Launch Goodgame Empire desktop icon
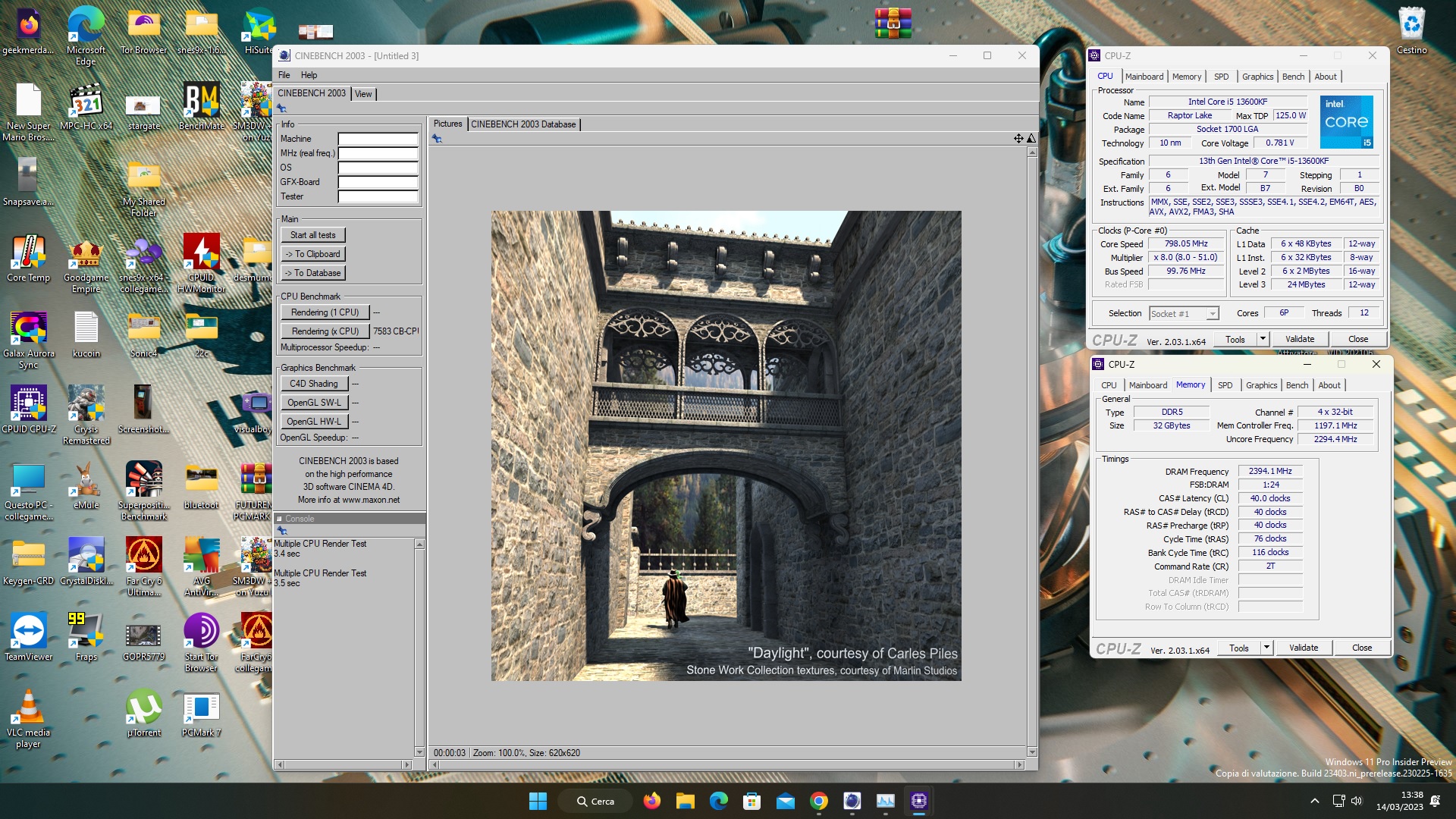 point(86,264)
